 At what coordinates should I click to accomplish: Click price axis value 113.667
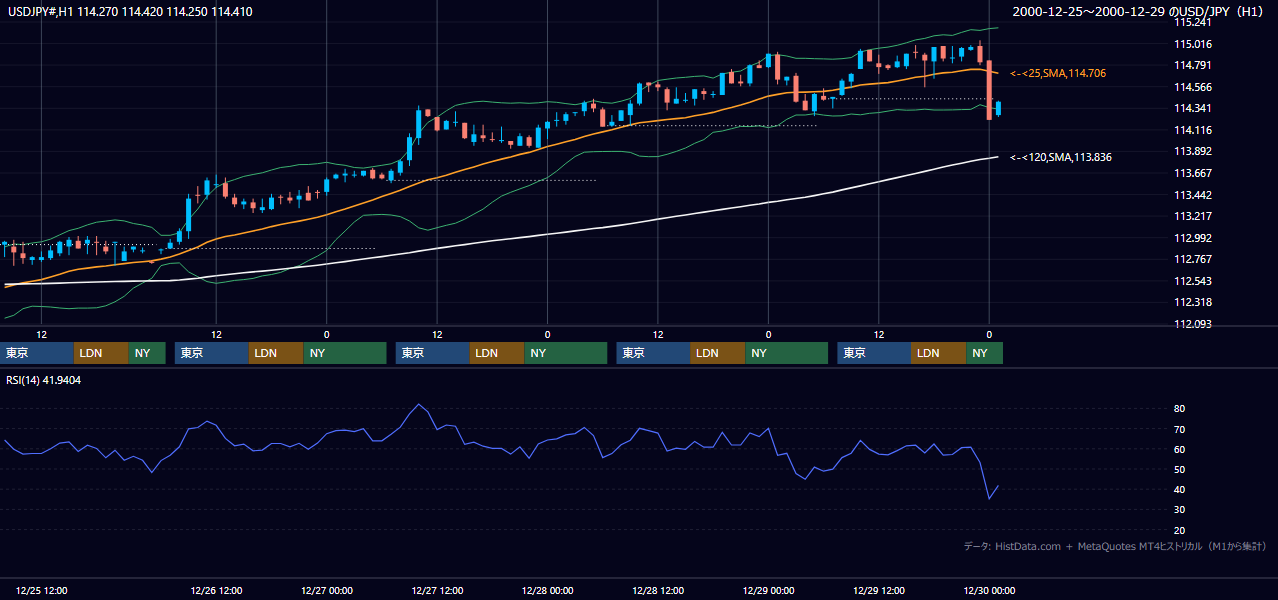pos(1193,173)
